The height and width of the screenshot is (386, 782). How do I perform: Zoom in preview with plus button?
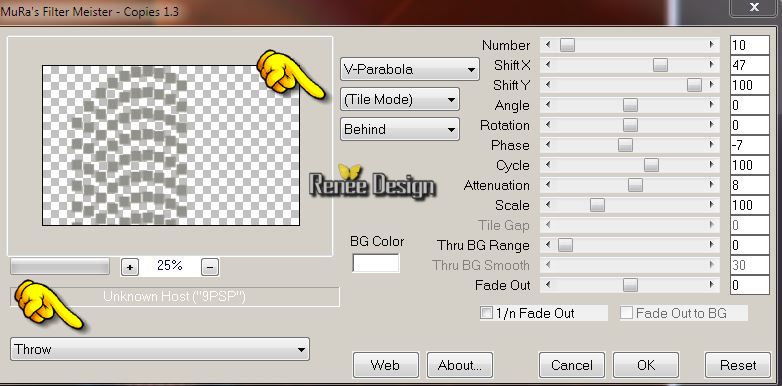[x=130, y=267]
